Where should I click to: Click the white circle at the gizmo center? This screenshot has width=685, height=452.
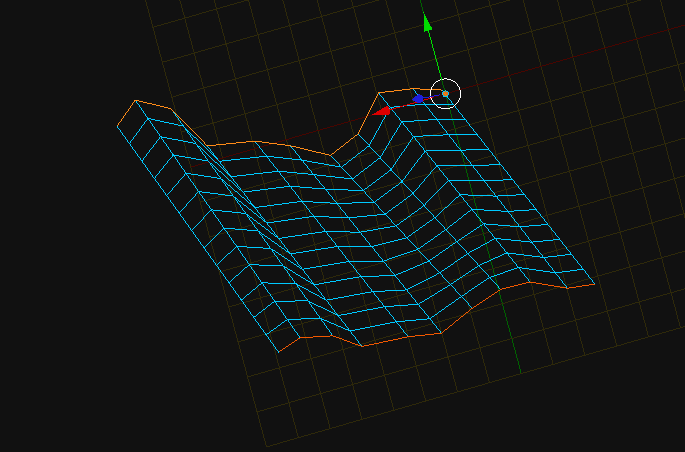click(446, 93)
